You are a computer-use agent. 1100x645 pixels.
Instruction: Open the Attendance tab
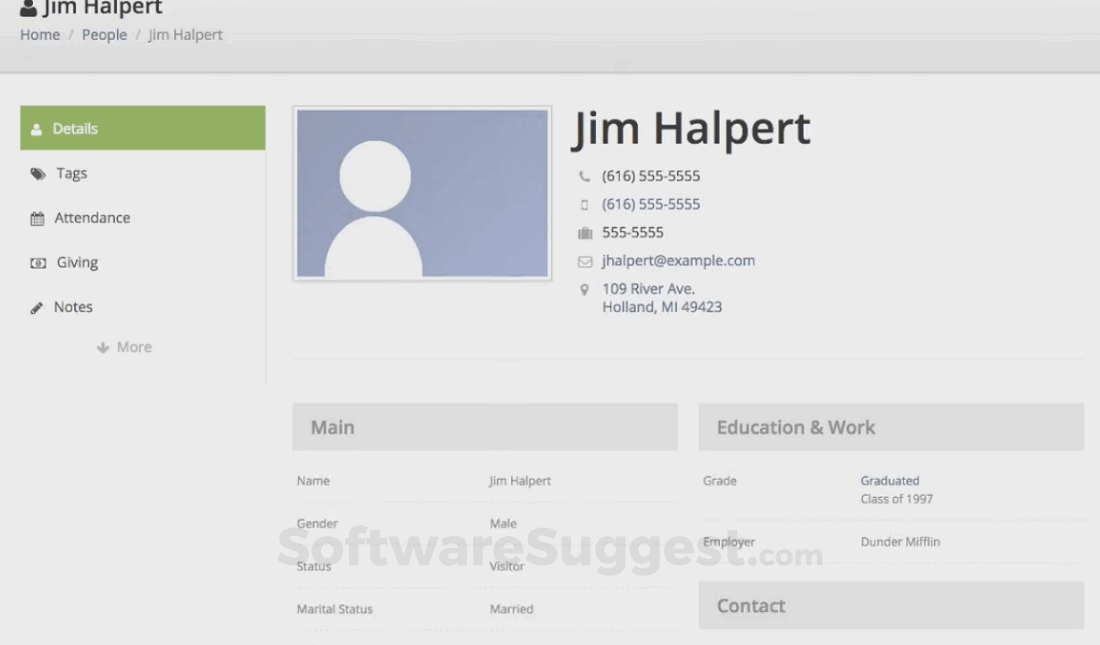92,217
